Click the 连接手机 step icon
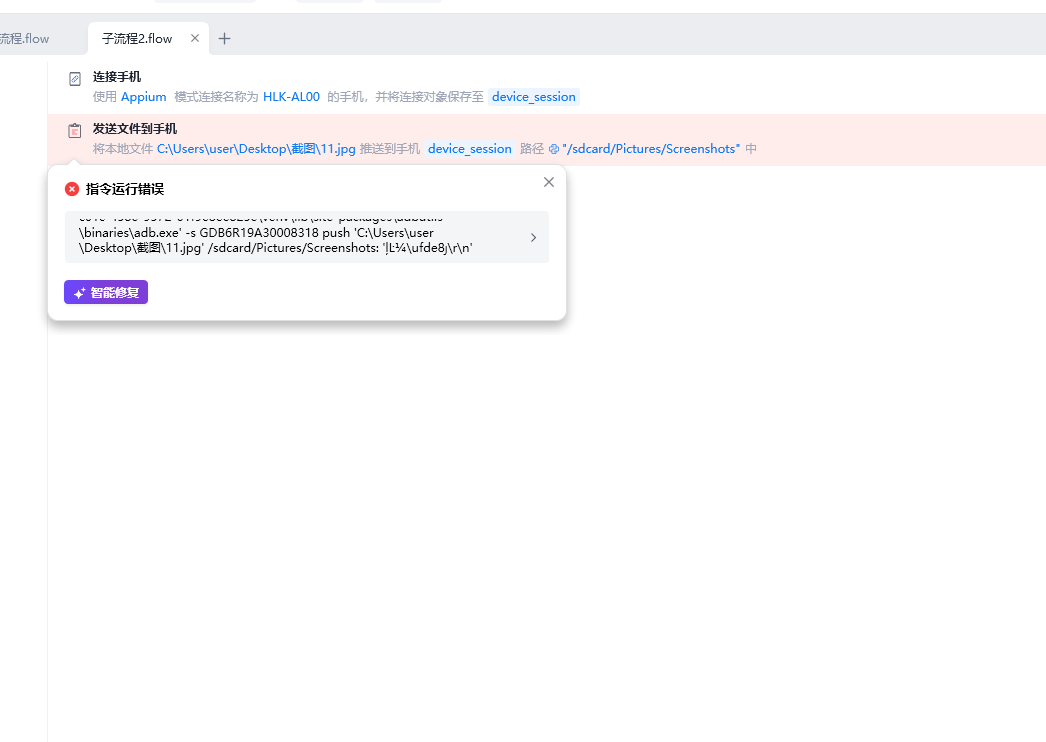The height and width of the screenshot is (742, 1046). (75, 79)
